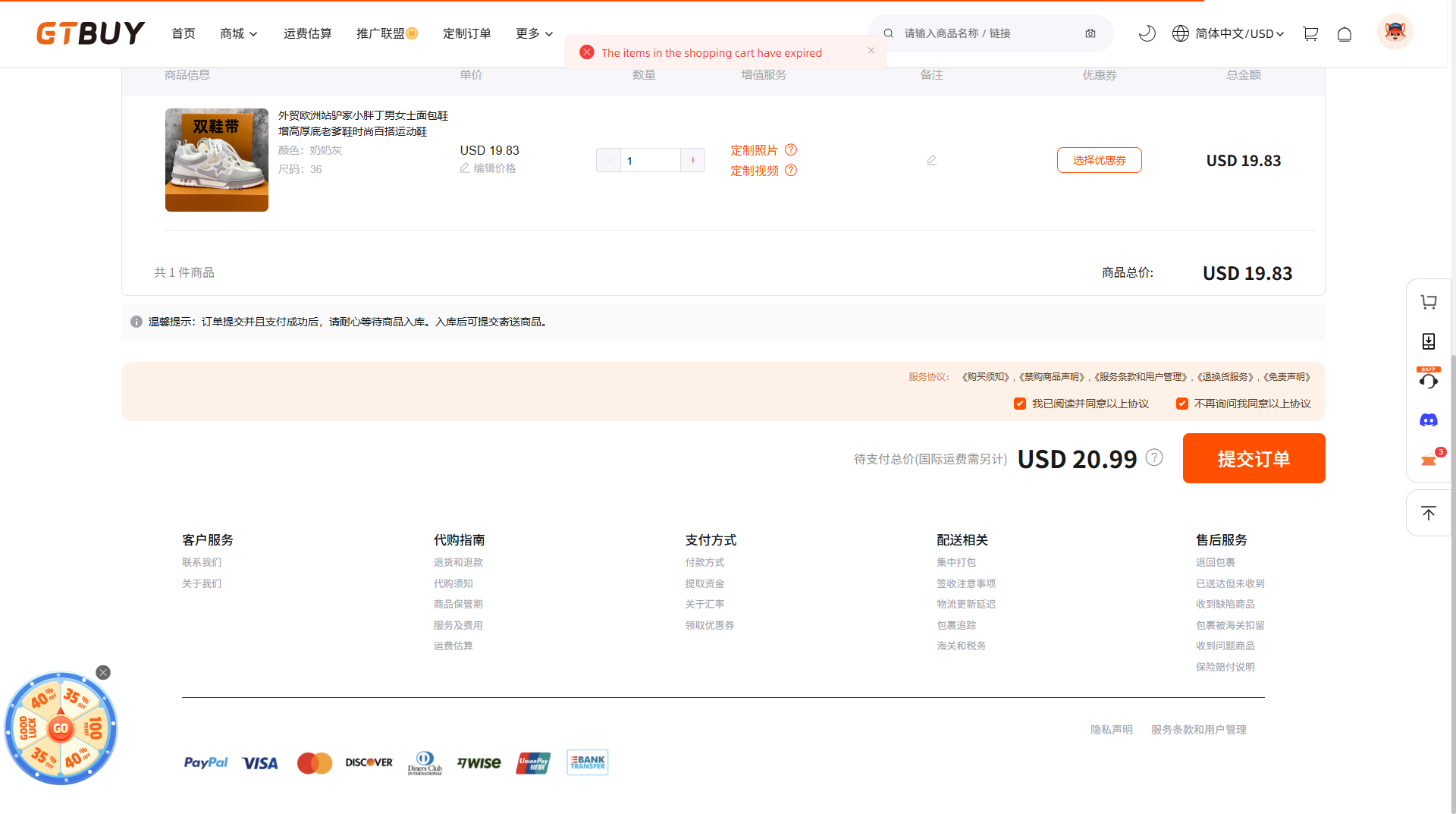The height and width of the screenshot is (814, 1456).
Task: Expand the 更多 dropdown menu
Action: [x=535, y=33]
